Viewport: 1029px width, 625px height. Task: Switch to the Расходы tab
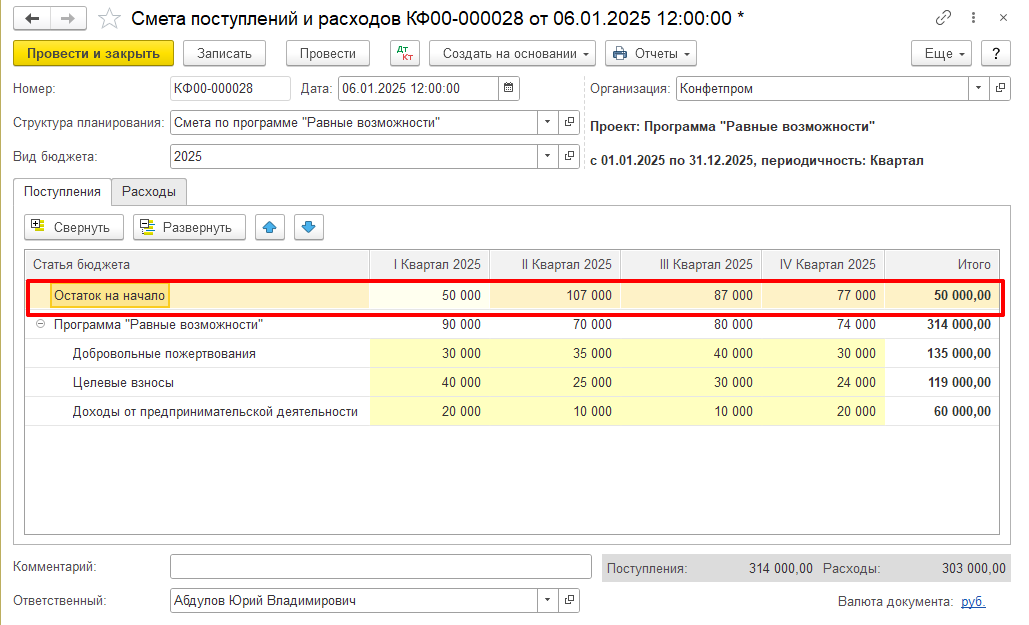(149, 191)
